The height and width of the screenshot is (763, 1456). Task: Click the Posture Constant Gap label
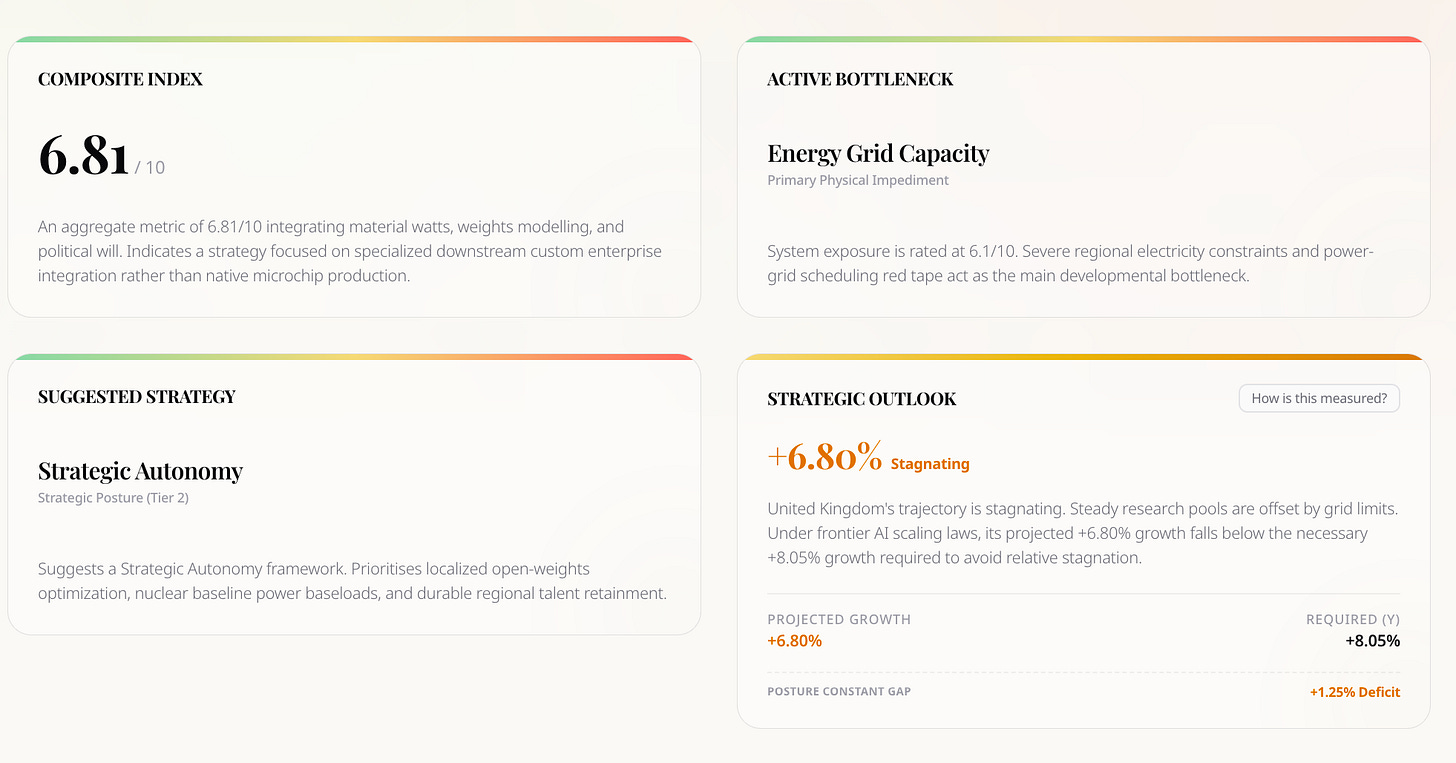click(839, 692)
